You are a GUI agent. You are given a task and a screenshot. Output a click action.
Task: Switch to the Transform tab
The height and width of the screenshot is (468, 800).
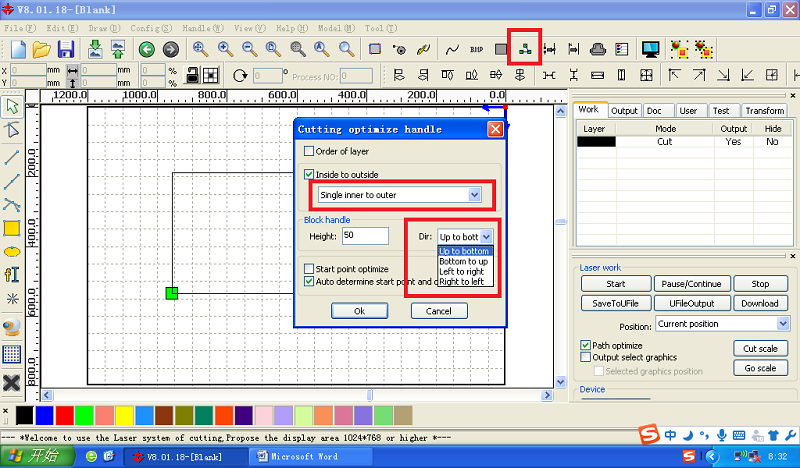[x=764, y=111]
